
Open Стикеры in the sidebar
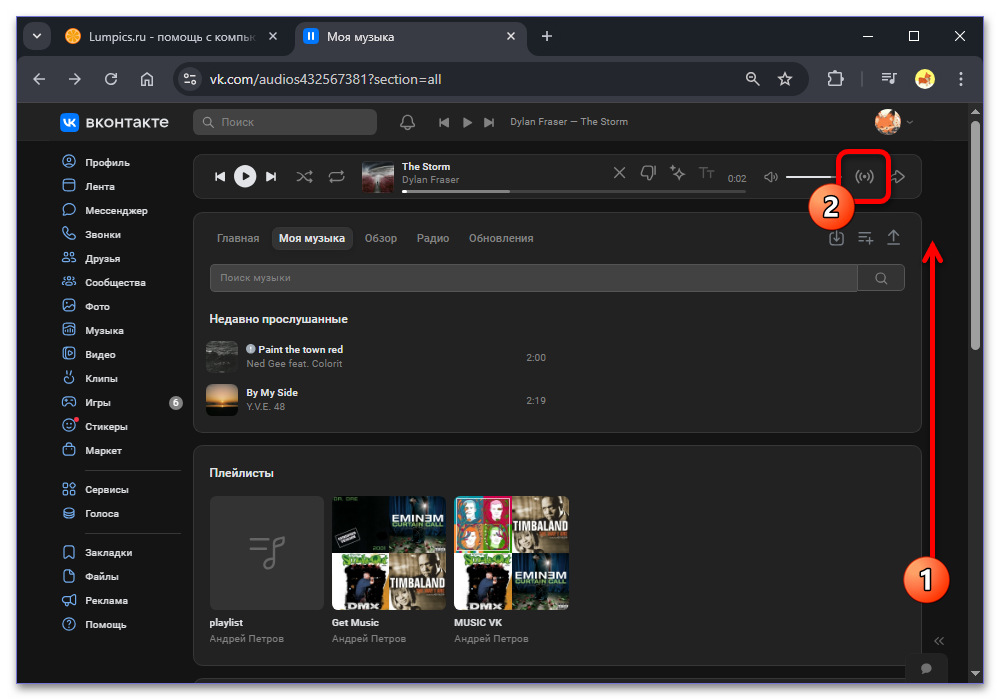[x=94, y=427]
